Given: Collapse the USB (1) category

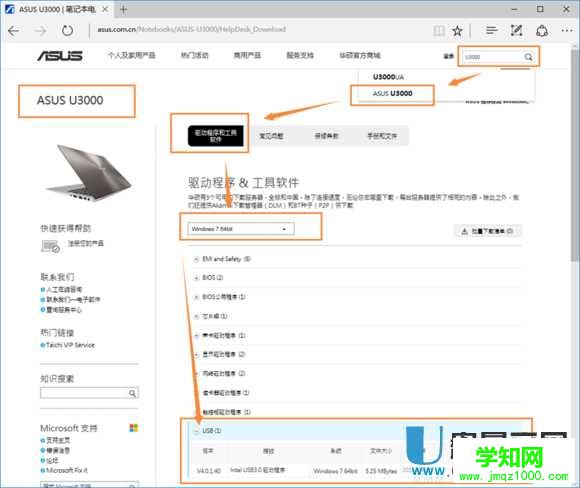Looking at the screenshot, I should (x=208, y=431).
